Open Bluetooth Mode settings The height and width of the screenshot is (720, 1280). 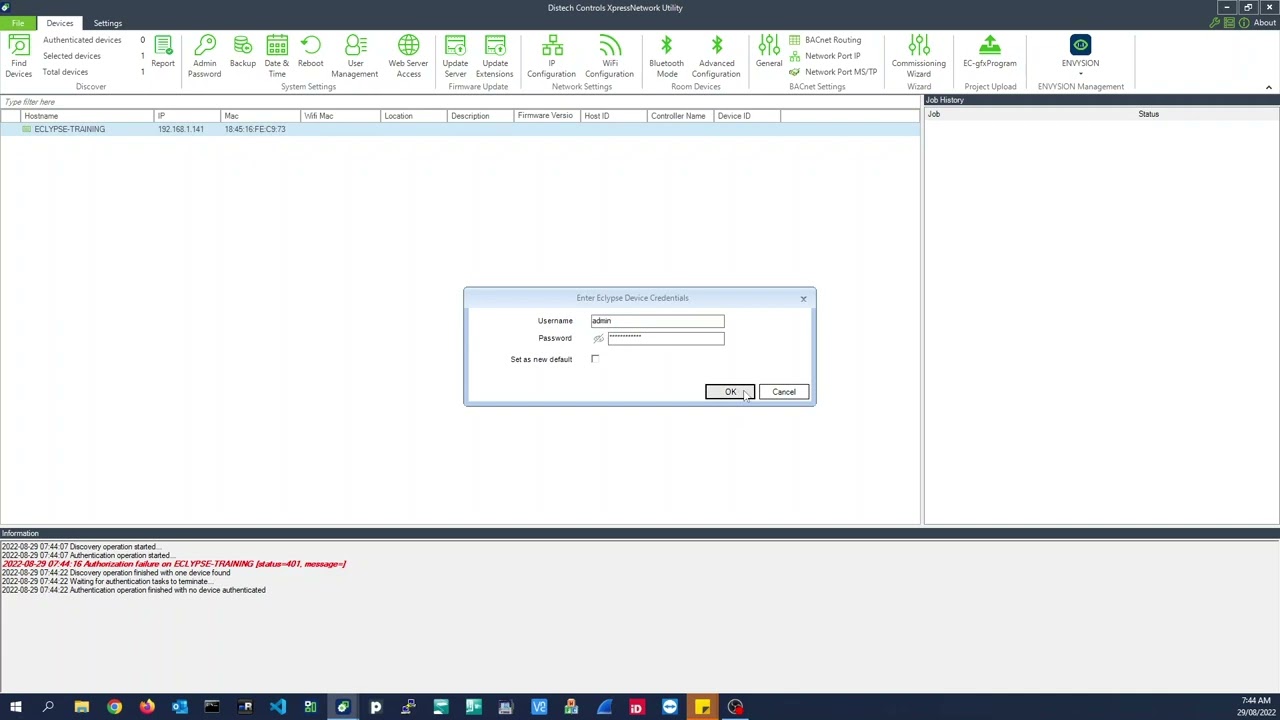(666, 56)
